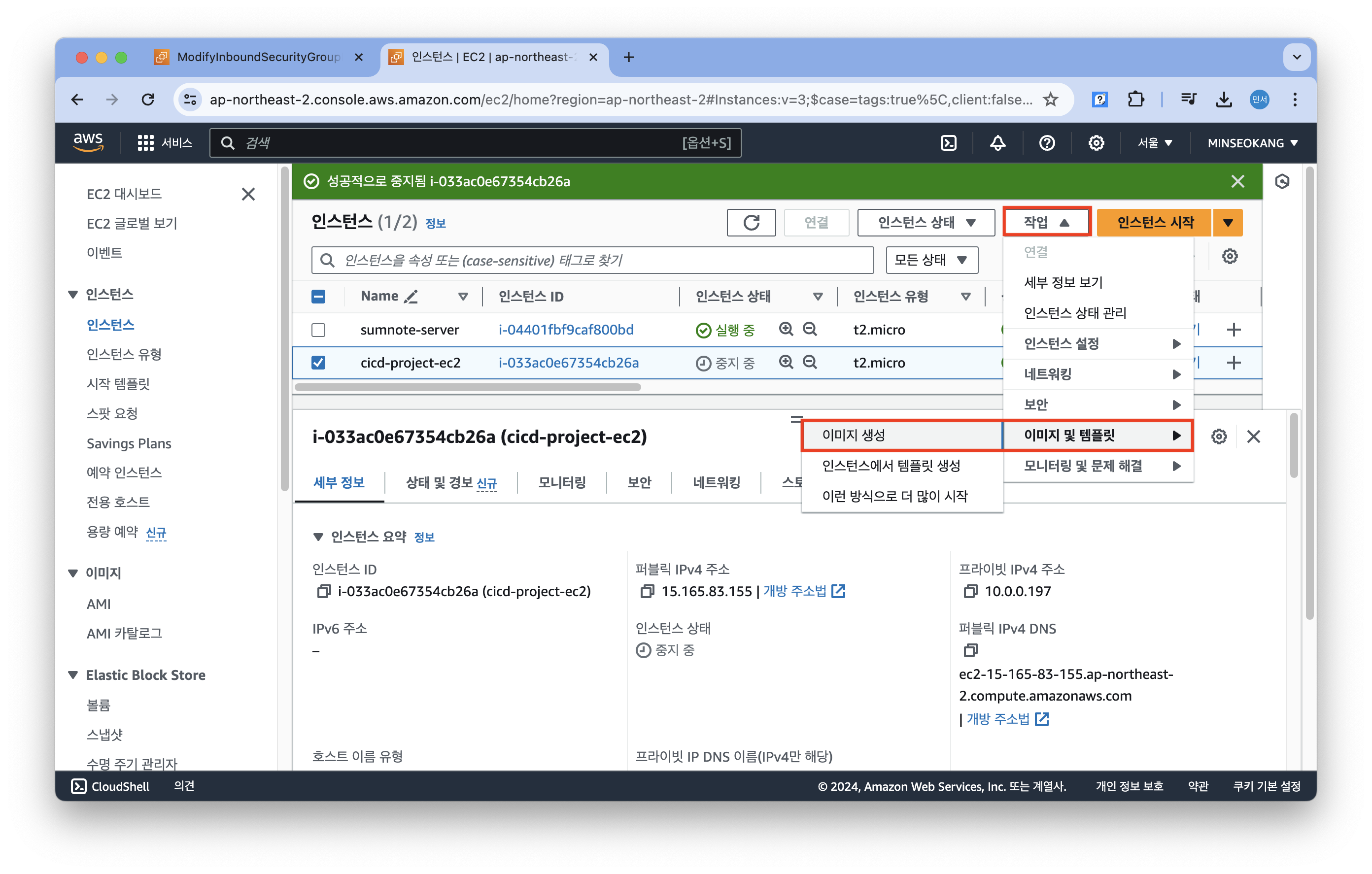Screen dimensions: 1372x874
Task: Select 이미지 생성 from the submenu
Action: coord(853,436)
